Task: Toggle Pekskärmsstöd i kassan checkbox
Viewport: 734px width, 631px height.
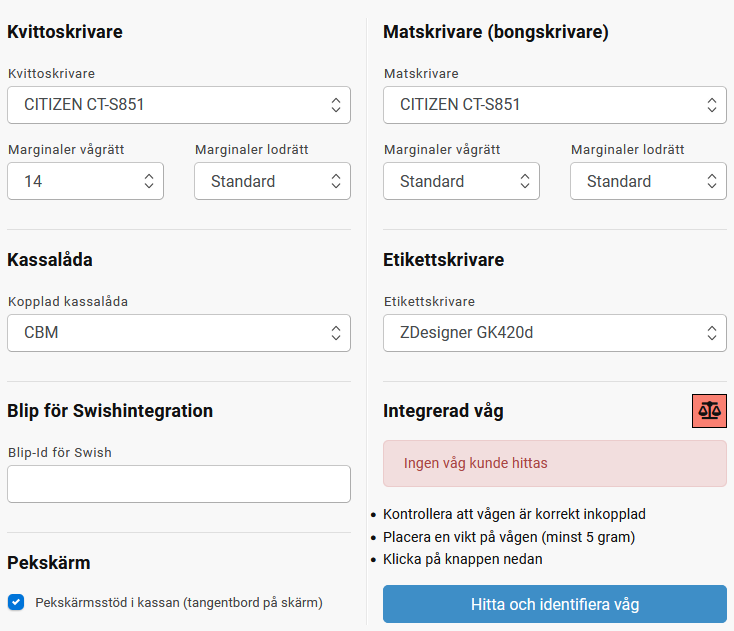Action: tap(16, 602)
